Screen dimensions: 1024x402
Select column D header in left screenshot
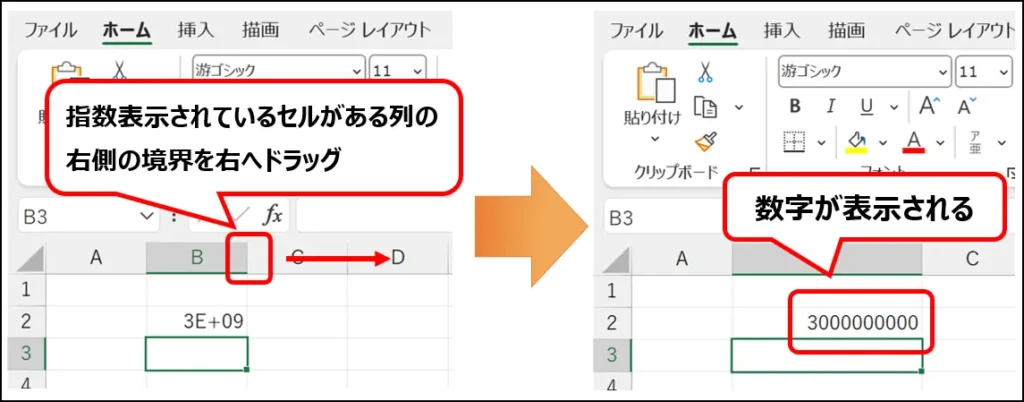pyautogui.click(x=398, y=258)
